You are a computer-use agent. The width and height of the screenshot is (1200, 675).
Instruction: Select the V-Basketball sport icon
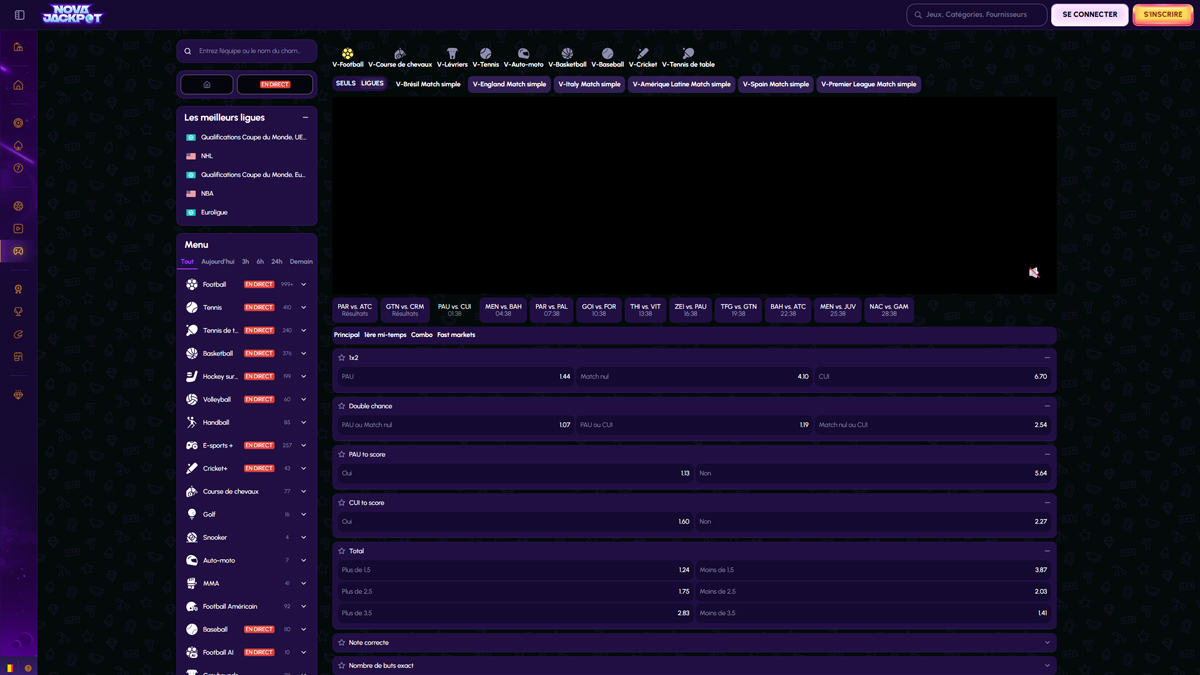coord(566,52)
